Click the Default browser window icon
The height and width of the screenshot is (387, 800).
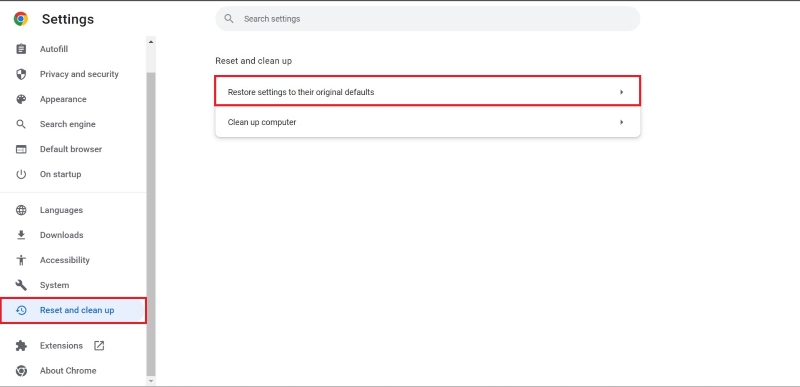pyautogui.click(x=21, y=149)
